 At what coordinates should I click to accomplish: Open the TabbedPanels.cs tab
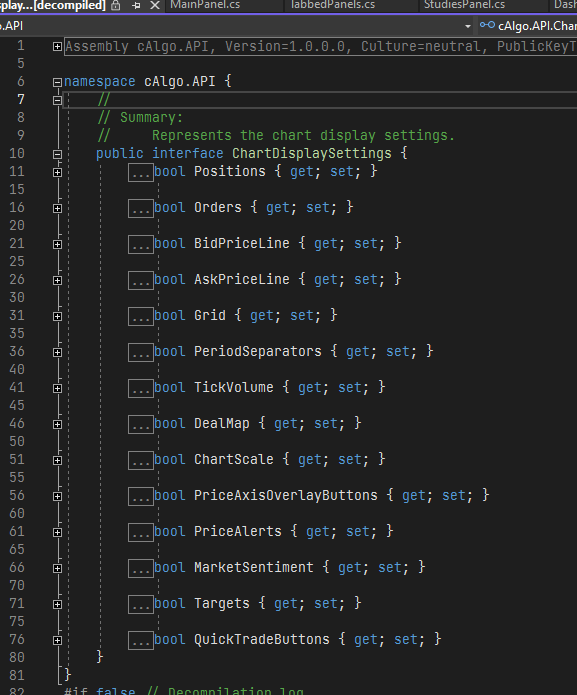click(x=333, y=5)
